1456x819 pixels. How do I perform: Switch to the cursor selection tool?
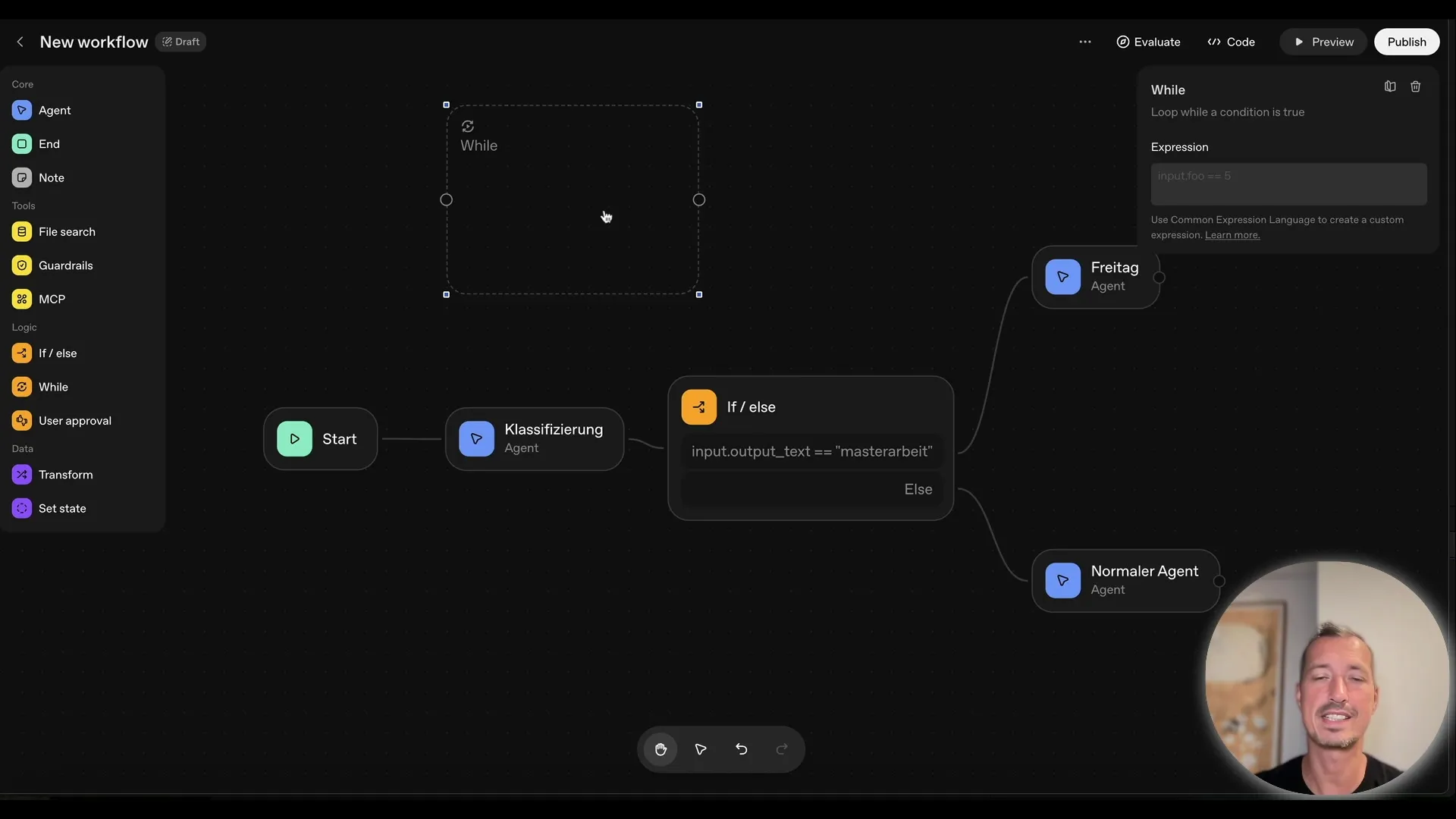tap(700, 749)
